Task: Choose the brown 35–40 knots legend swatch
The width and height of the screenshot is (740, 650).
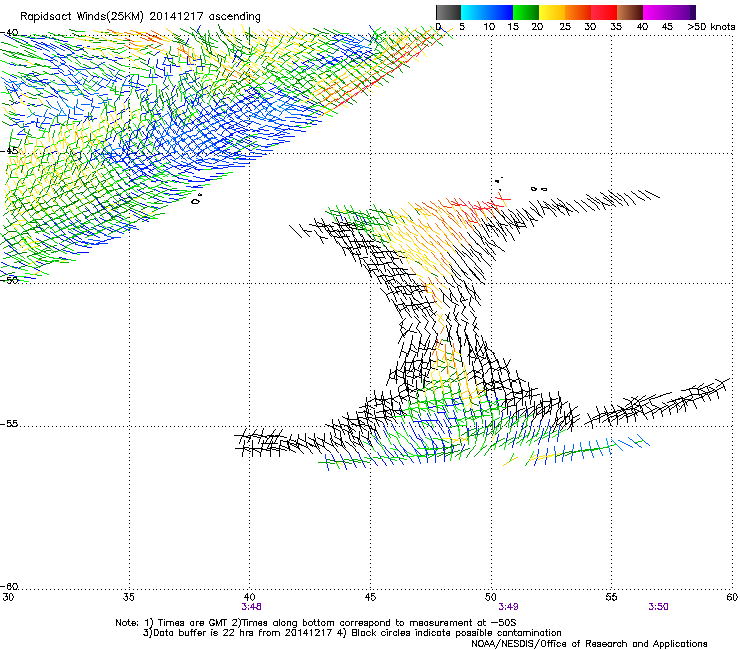Action: [630, 12]
